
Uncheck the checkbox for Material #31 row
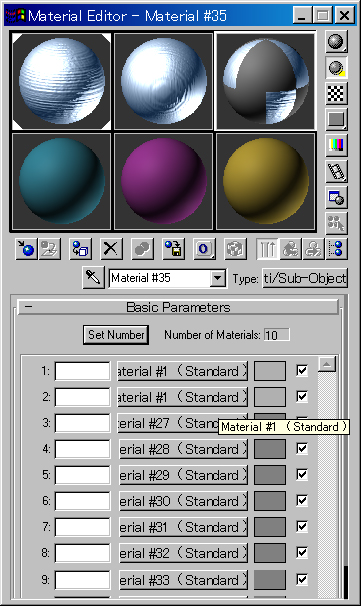[x=302, y=526]
